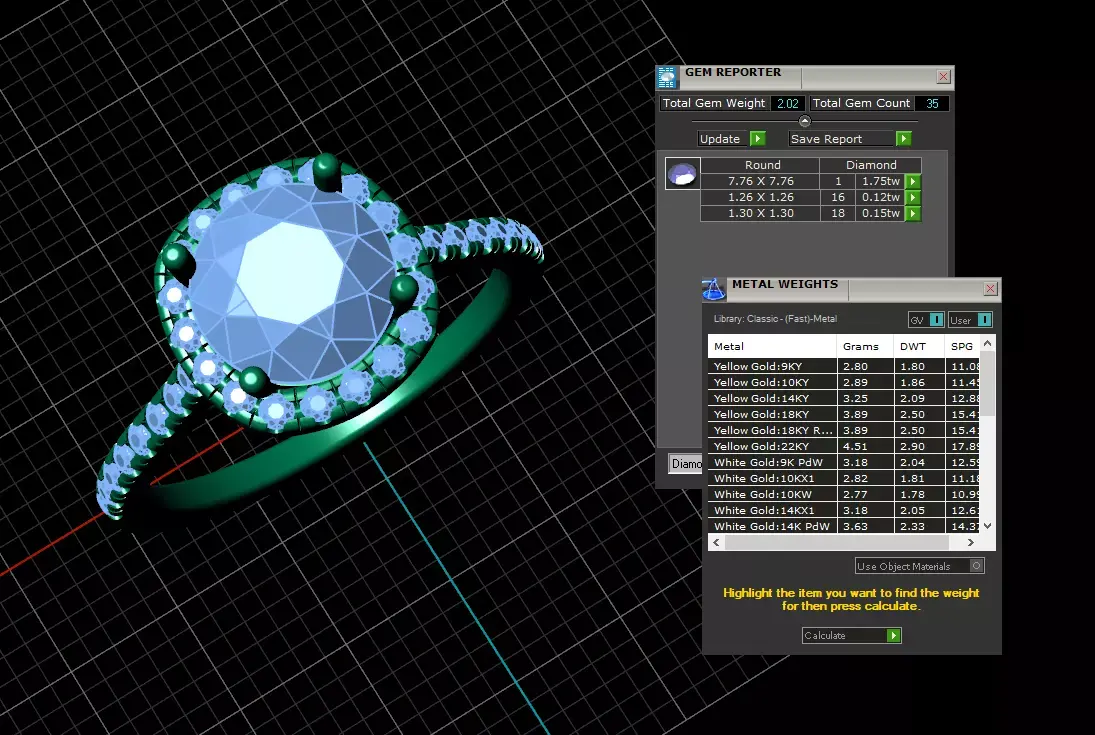Select the White Gold:14KX1 row

[x=844, y=511]
